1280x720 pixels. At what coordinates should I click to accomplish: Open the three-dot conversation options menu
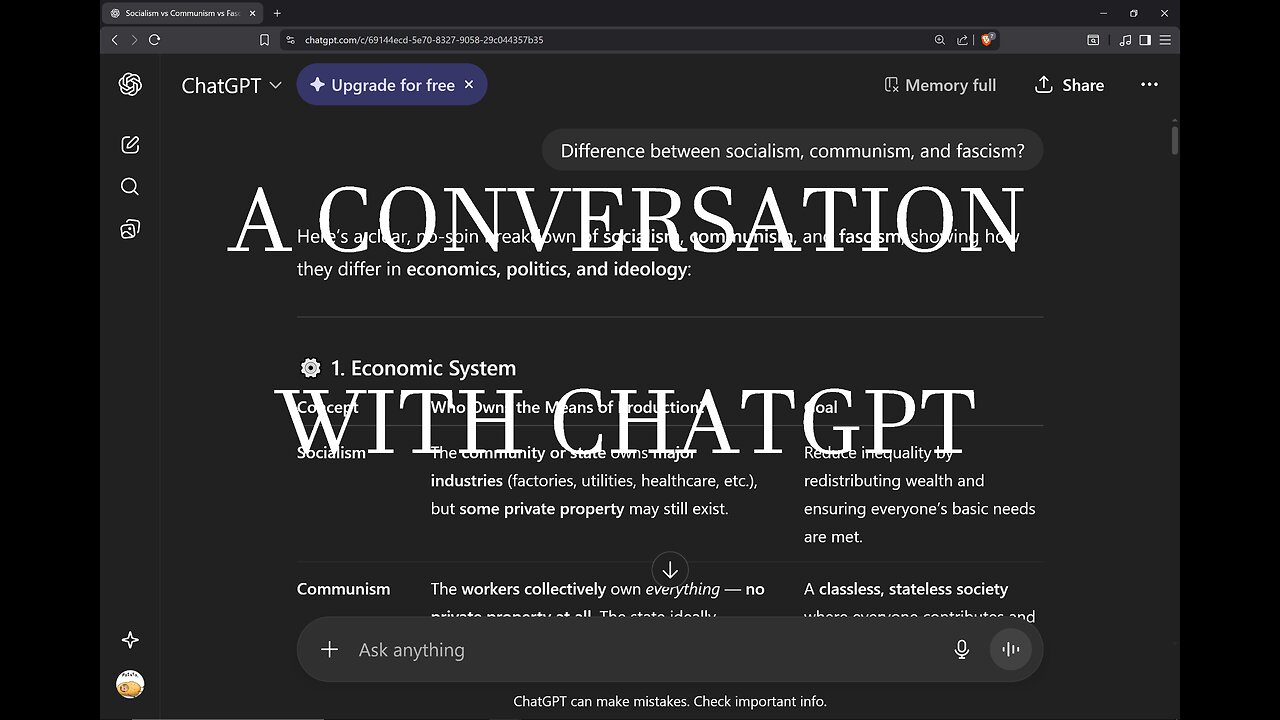(1150, 85)
